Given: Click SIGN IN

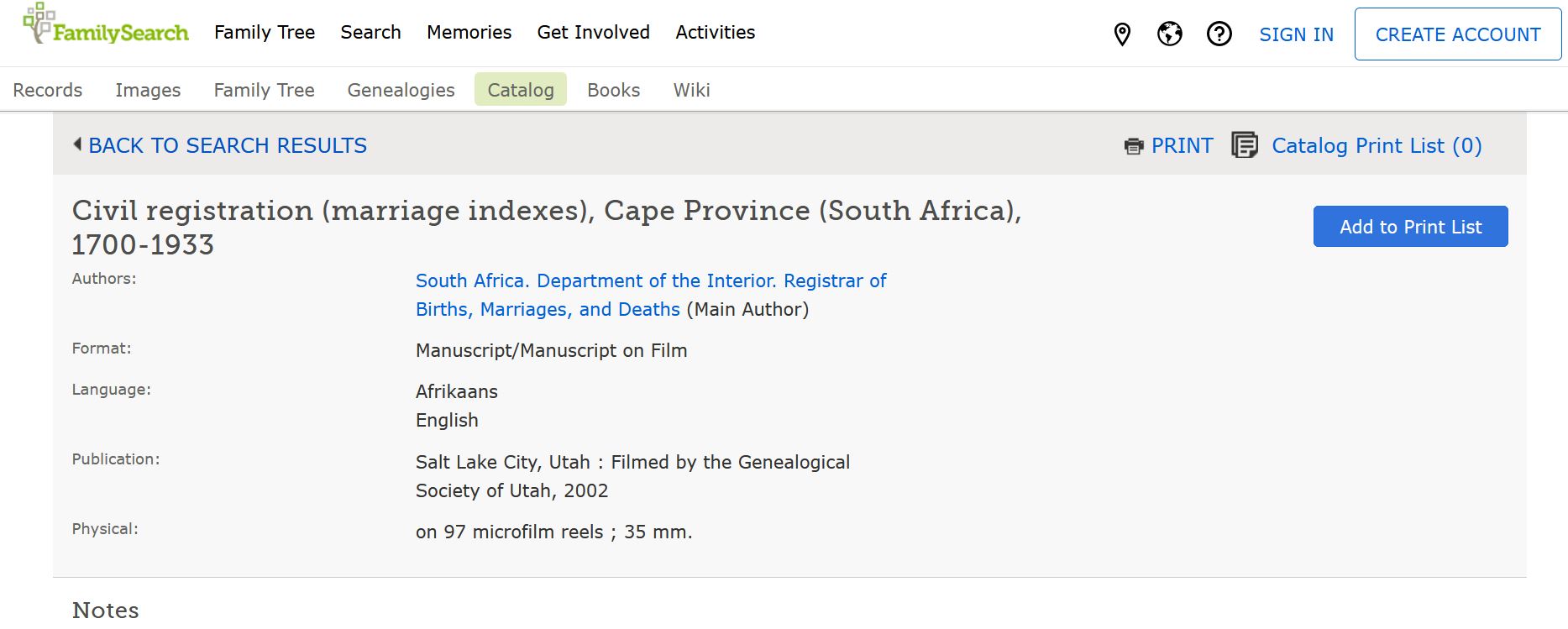Looking at the screenshot, I should coord(1296,34).
